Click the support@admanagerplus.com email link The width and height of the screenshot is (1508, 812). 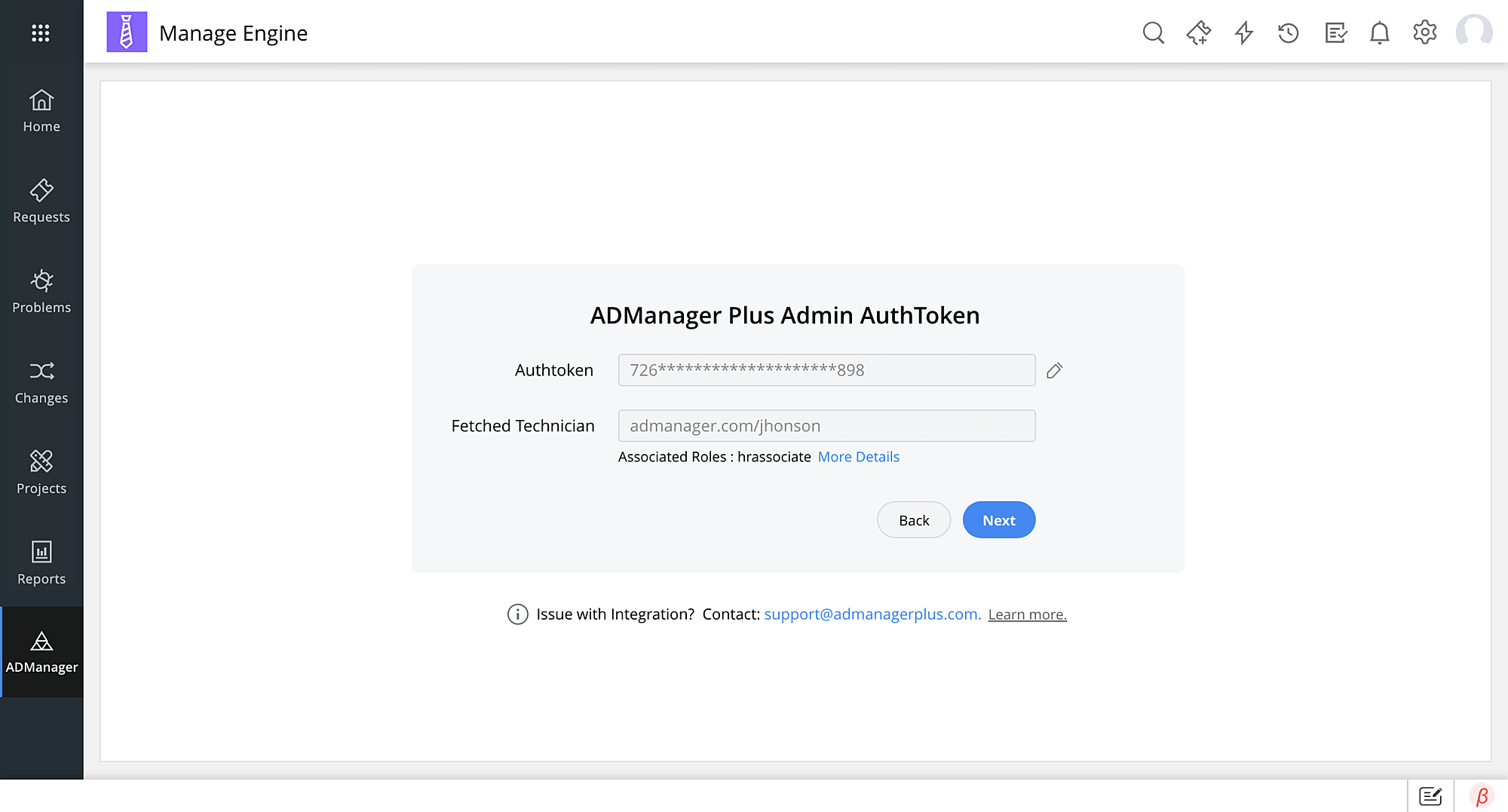pos(872,614)
